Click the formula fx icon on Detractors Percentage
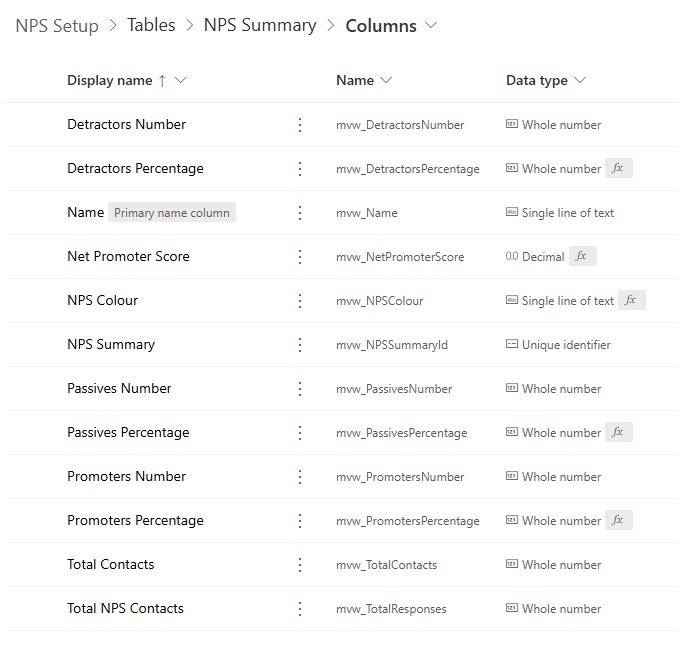This screenshot has height=649, width=679. click(618, 169)
